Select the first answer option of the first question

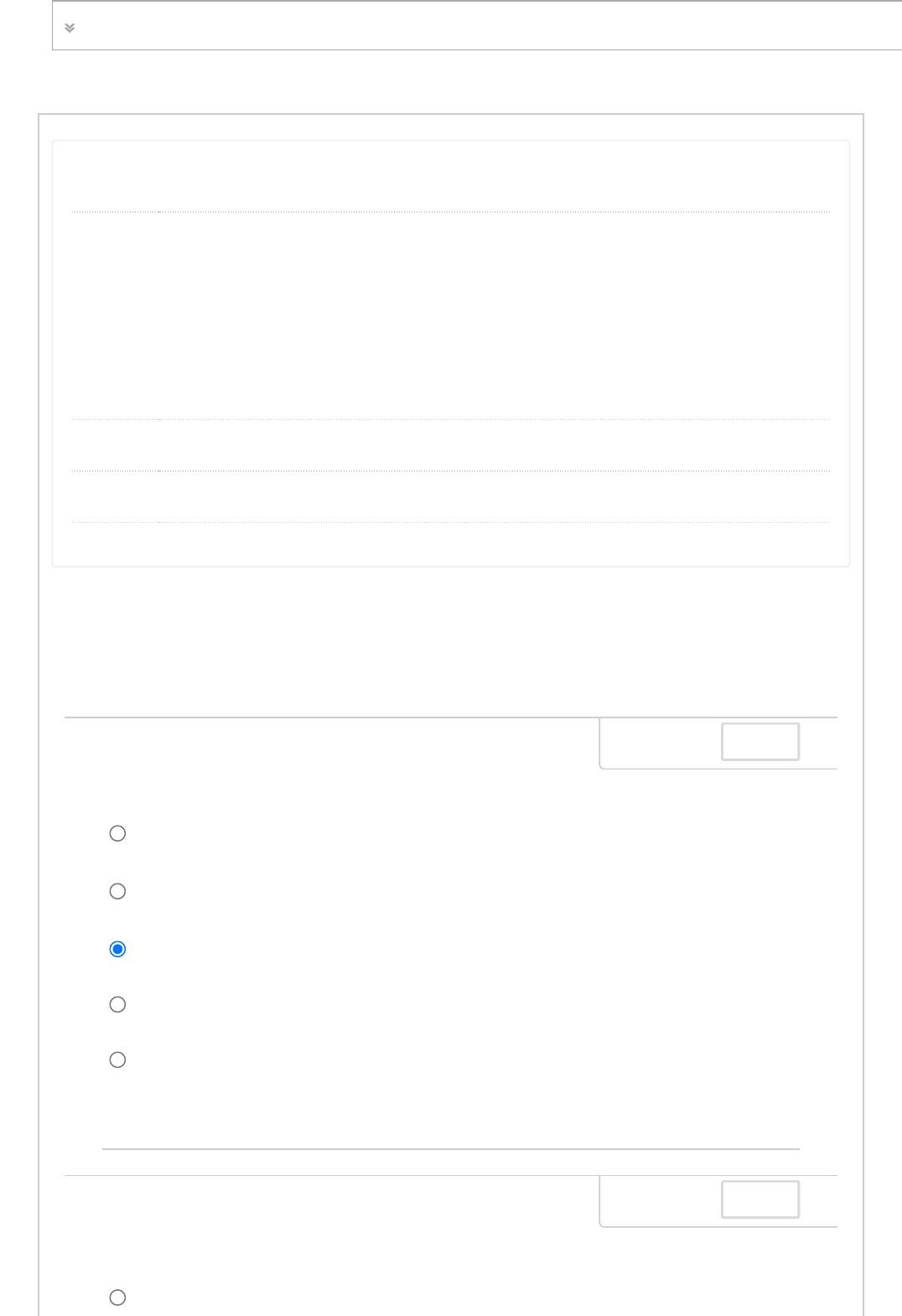[x=118, y=833]
